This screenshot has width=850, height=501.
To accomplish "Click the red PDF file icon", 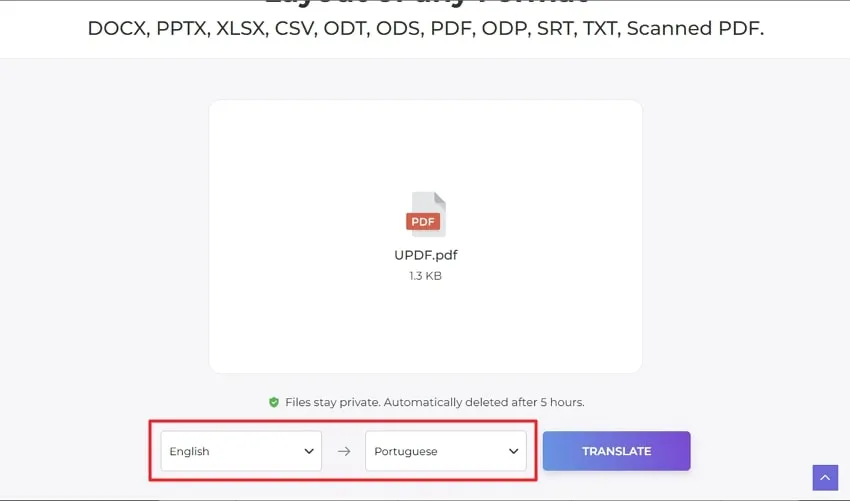I will click(x=426, y=214).
